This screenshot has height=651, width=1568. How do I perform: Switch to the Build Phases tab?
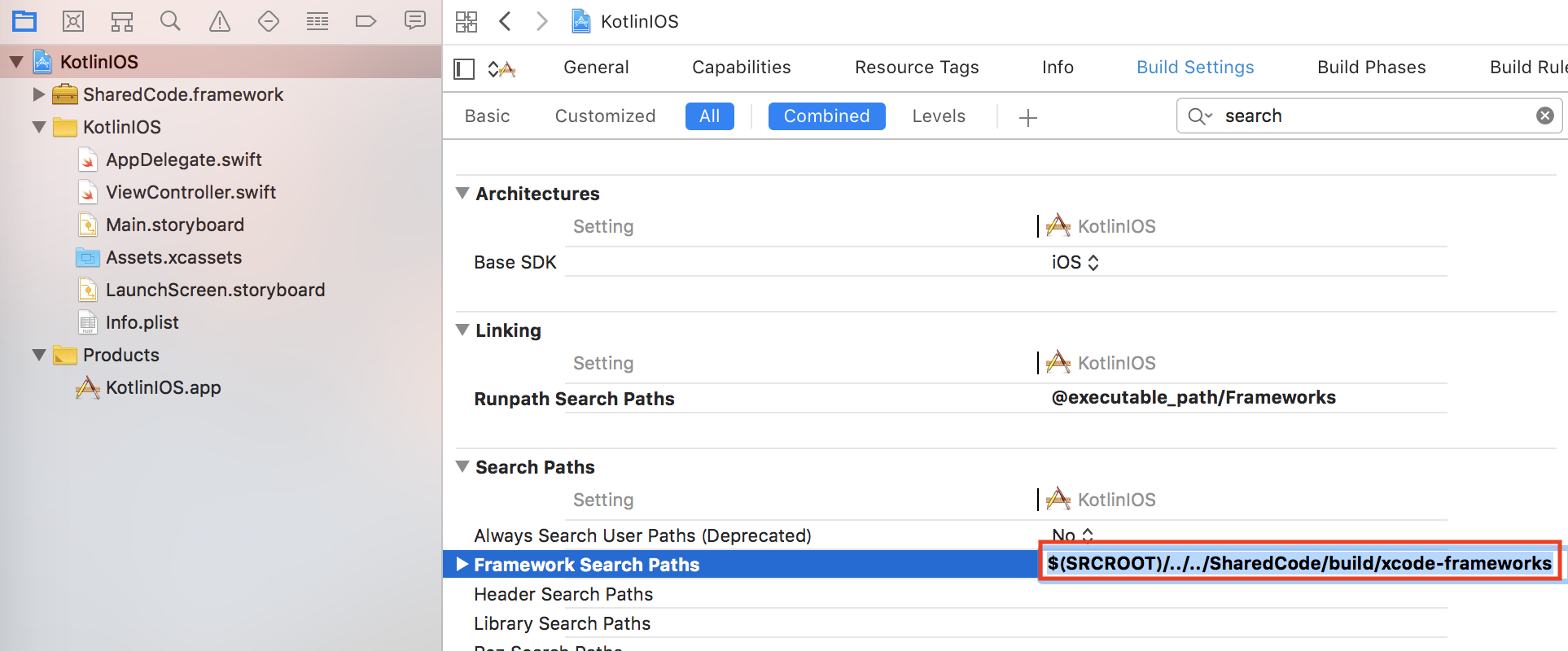(x=1371, y=68)
